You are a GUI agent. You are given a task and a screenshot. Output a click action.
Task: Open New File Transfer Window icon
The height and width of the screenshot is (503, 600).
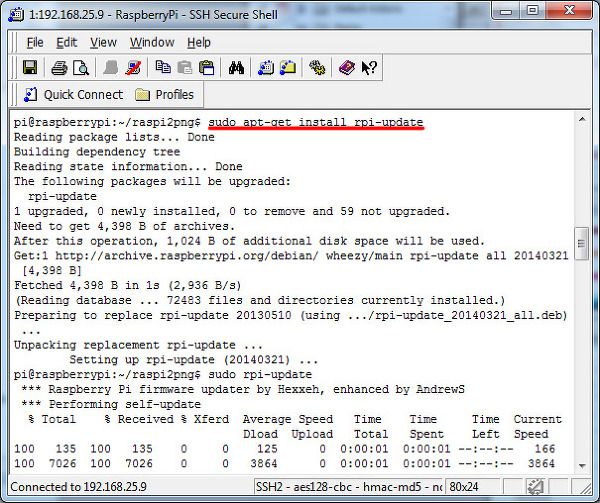coord(288,67)
